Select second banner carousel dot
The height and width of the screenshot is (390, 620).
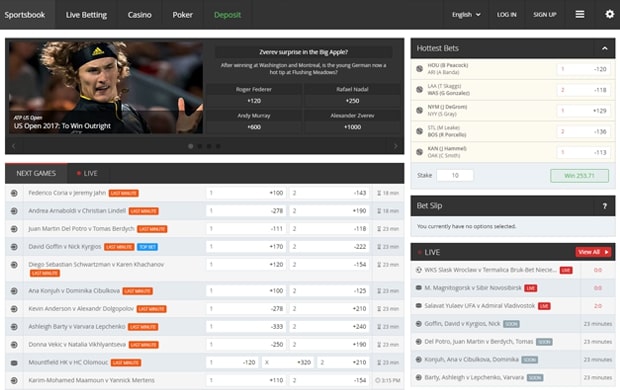(x=200, y=146)
